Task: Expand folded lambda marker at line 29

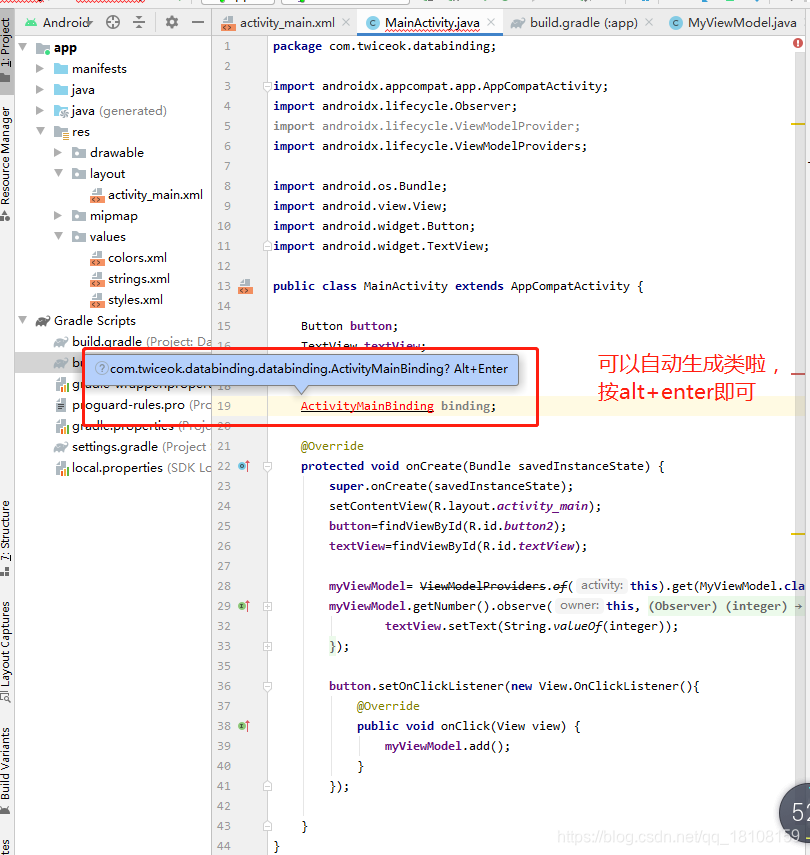Action: coord(267,606)
